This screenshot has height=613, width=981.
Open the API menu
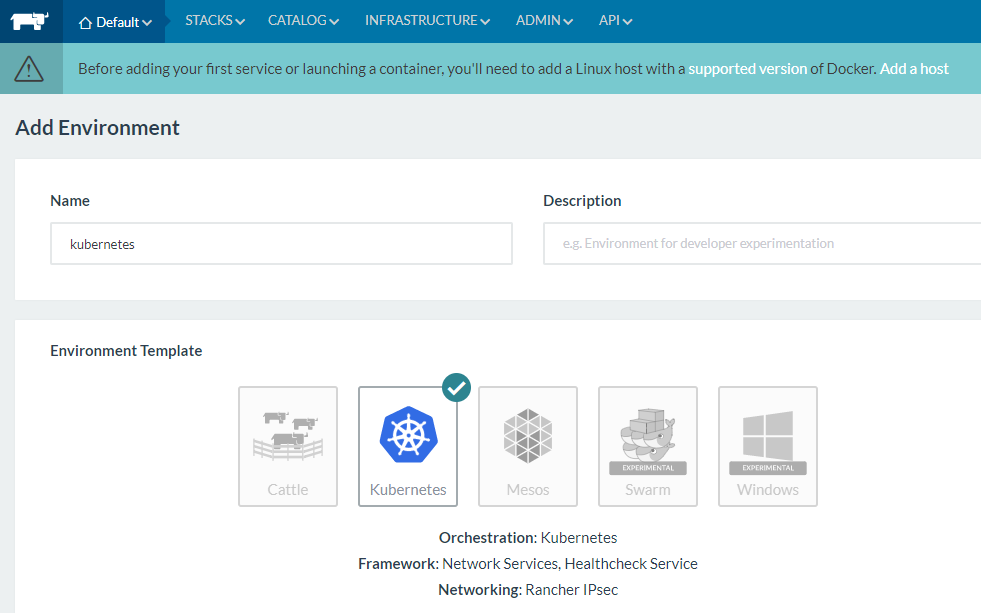tap(615, 21)
